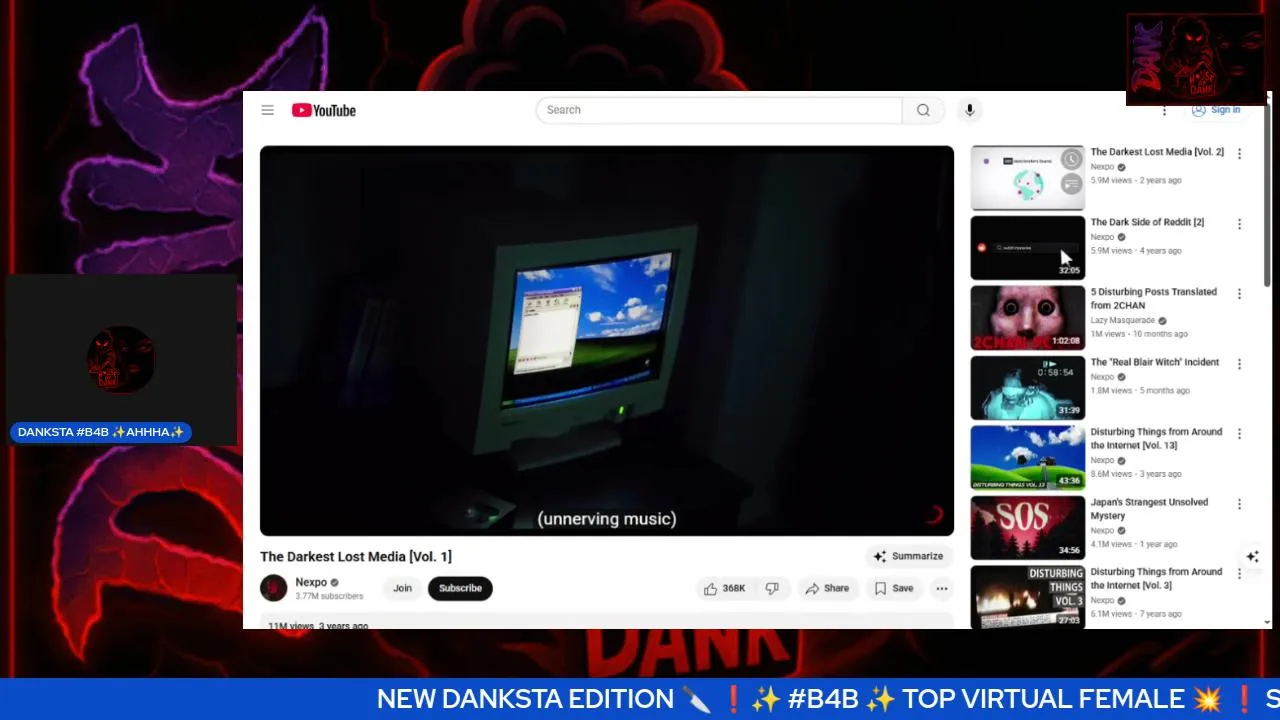1280x720 pixels.
Task: Open The Dark Side of Reddit [2] thumbnail
Action: click(x=1027, y=247)
